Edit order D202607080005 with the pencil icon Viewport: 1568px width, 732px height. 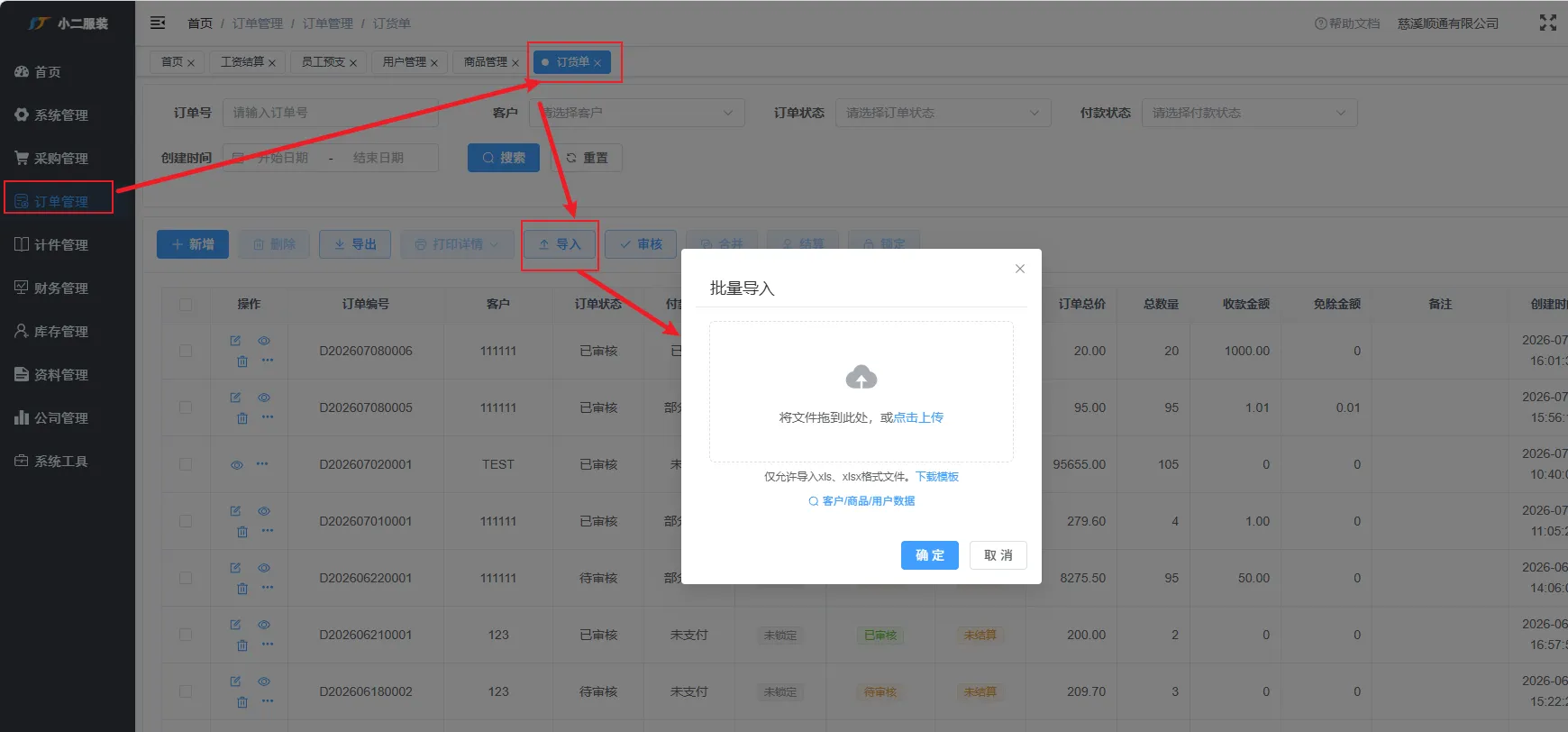pyautogui.click(x=235, y=398)
